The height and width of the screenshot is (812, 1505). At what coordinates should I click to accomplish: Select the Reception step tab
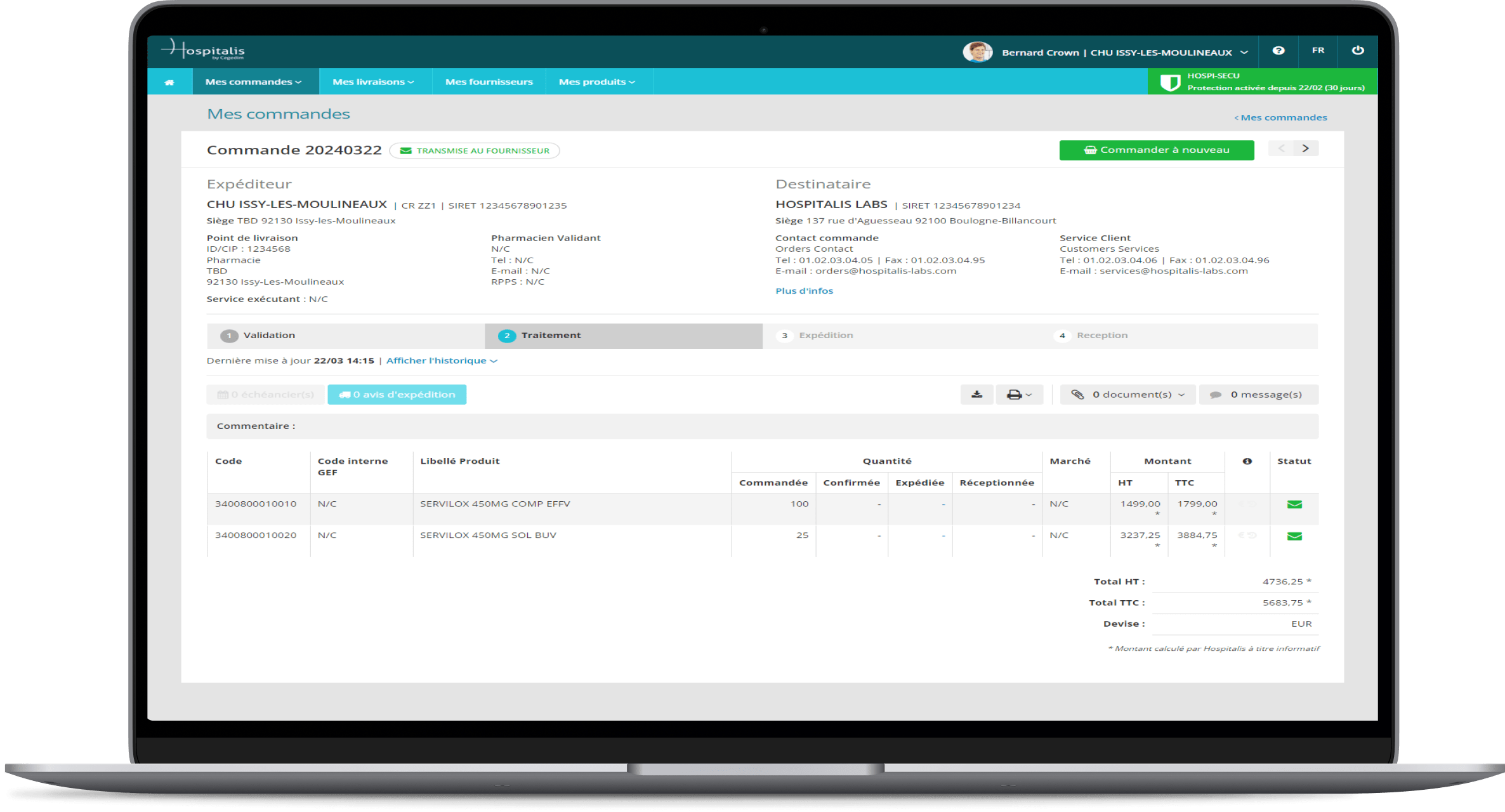[x=1180, y=336]
